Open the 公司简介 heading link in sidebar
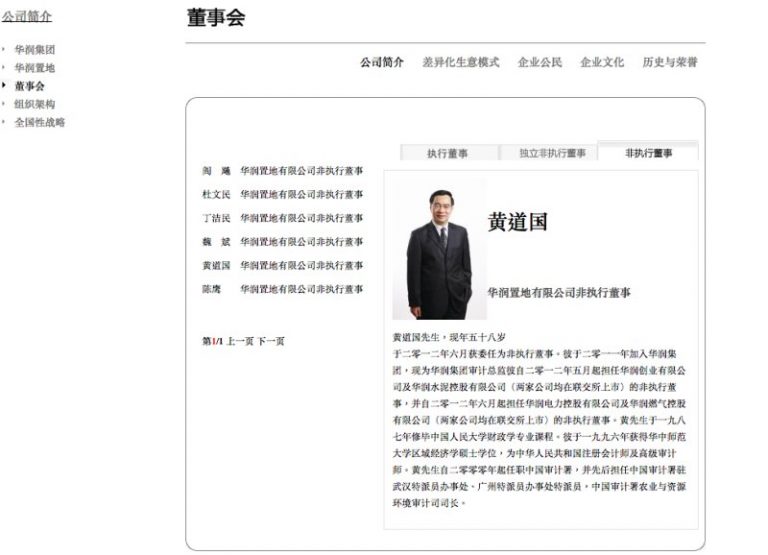Viewport: 768px width, 555px height. coord(26,16)
